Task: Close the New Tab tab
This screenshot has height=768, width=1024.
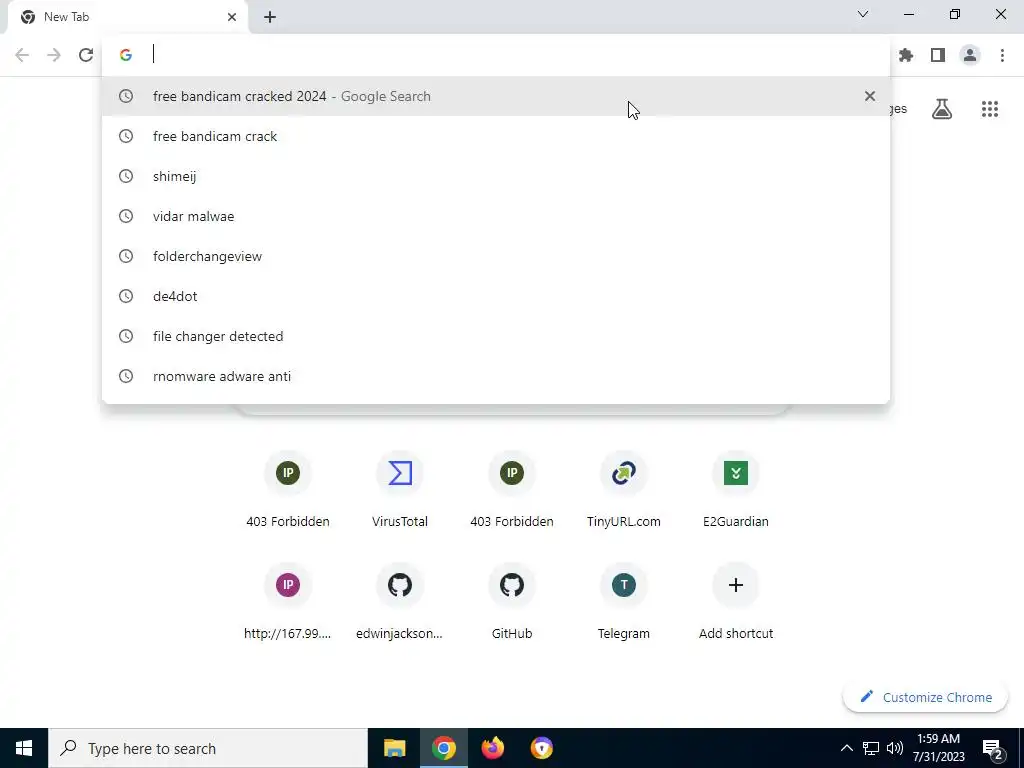Action: (232, 17)
